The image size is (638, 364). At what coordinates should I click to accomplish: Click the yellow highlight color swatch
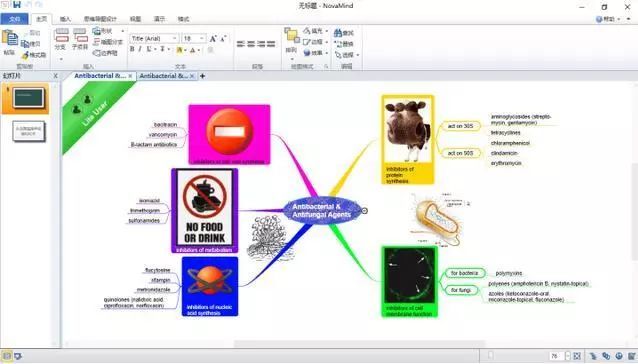[x=179, y=50]
